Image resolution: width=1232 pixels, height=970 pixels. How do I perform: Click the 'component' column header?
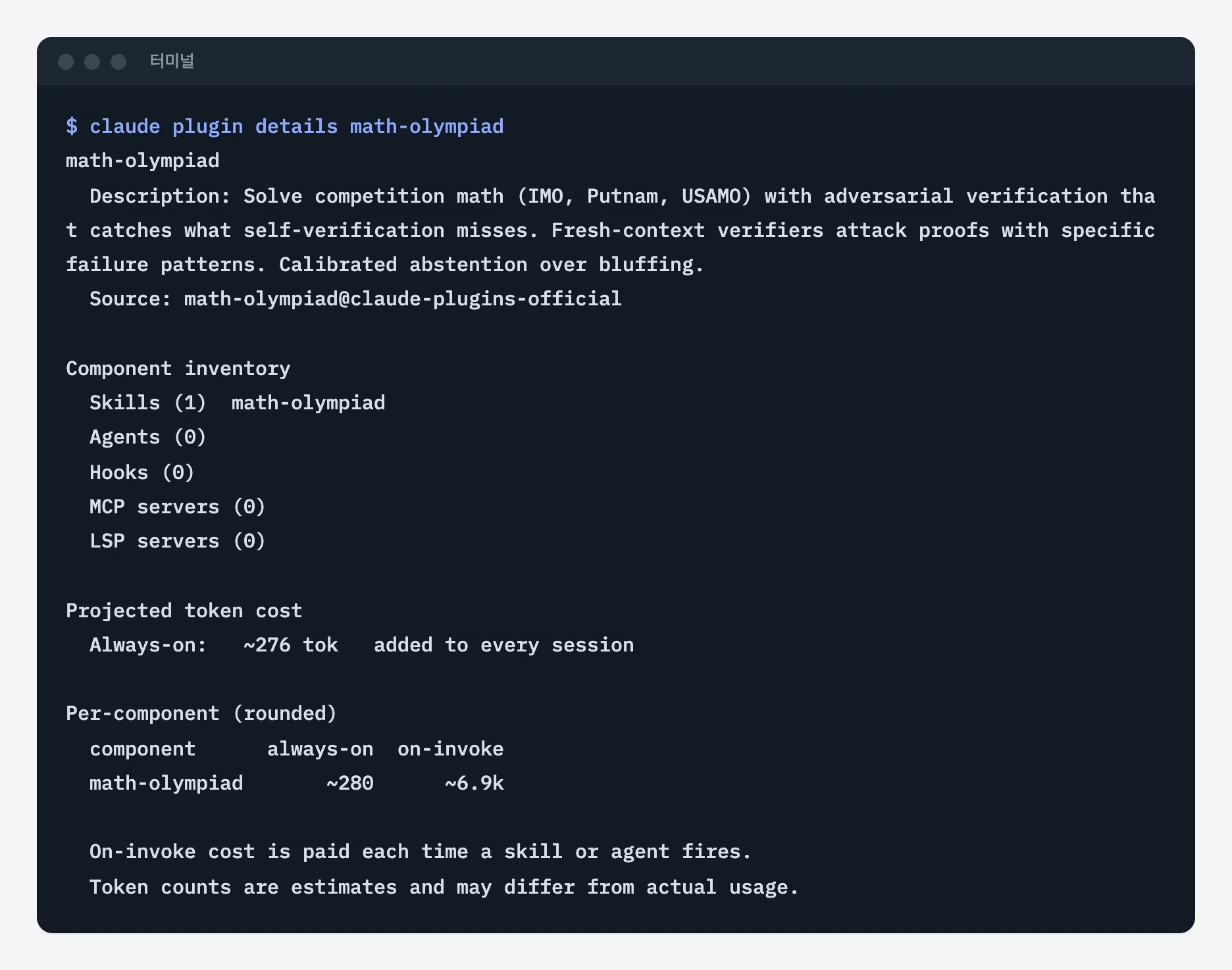pyautogui.click(x=143, y=749)
